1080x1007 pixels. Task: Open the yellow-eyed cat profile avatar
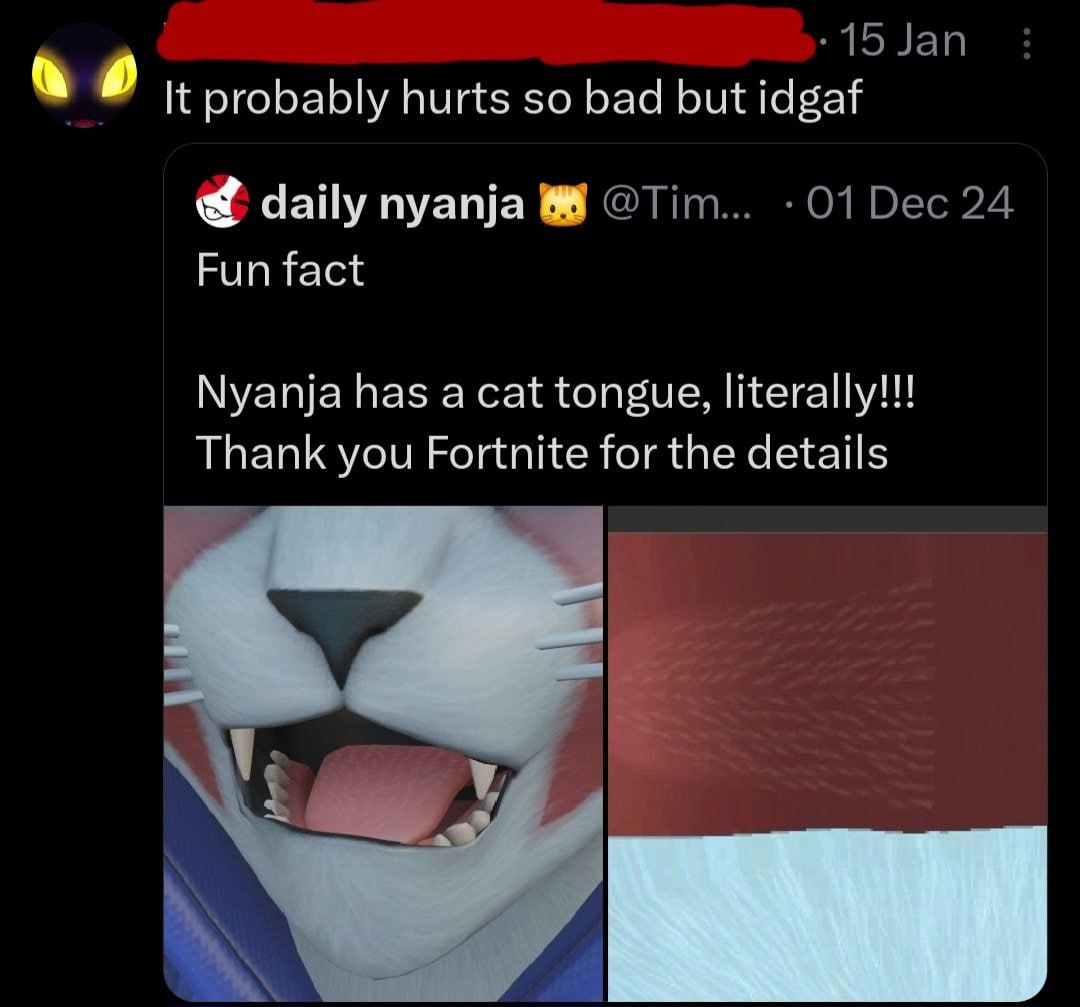pos(85,76)
